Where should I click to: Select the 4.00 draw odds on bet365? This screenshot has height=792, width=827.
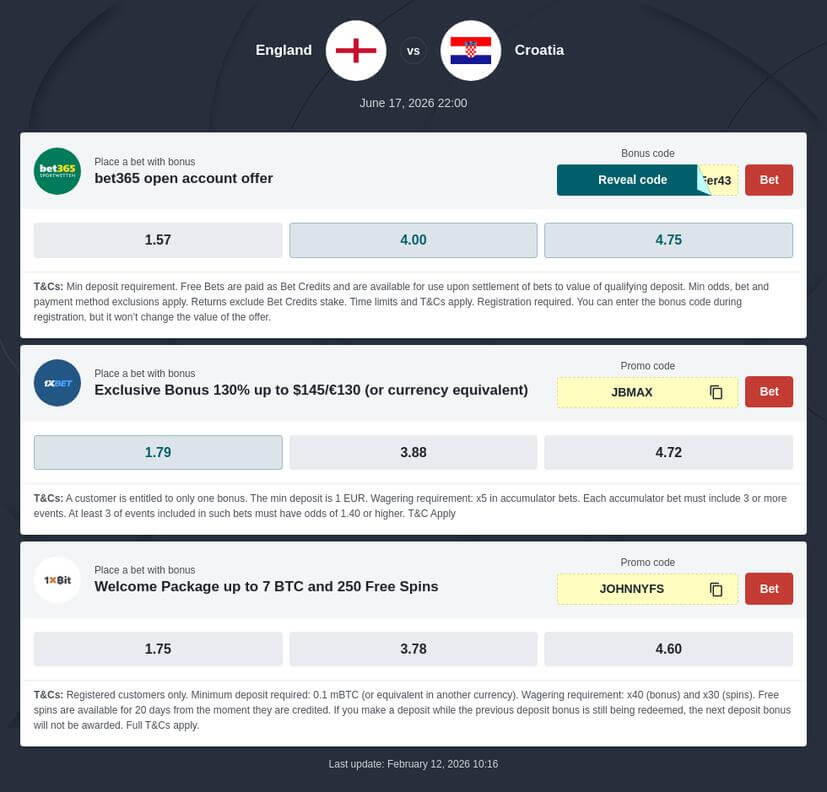click(x=412, y=240)
